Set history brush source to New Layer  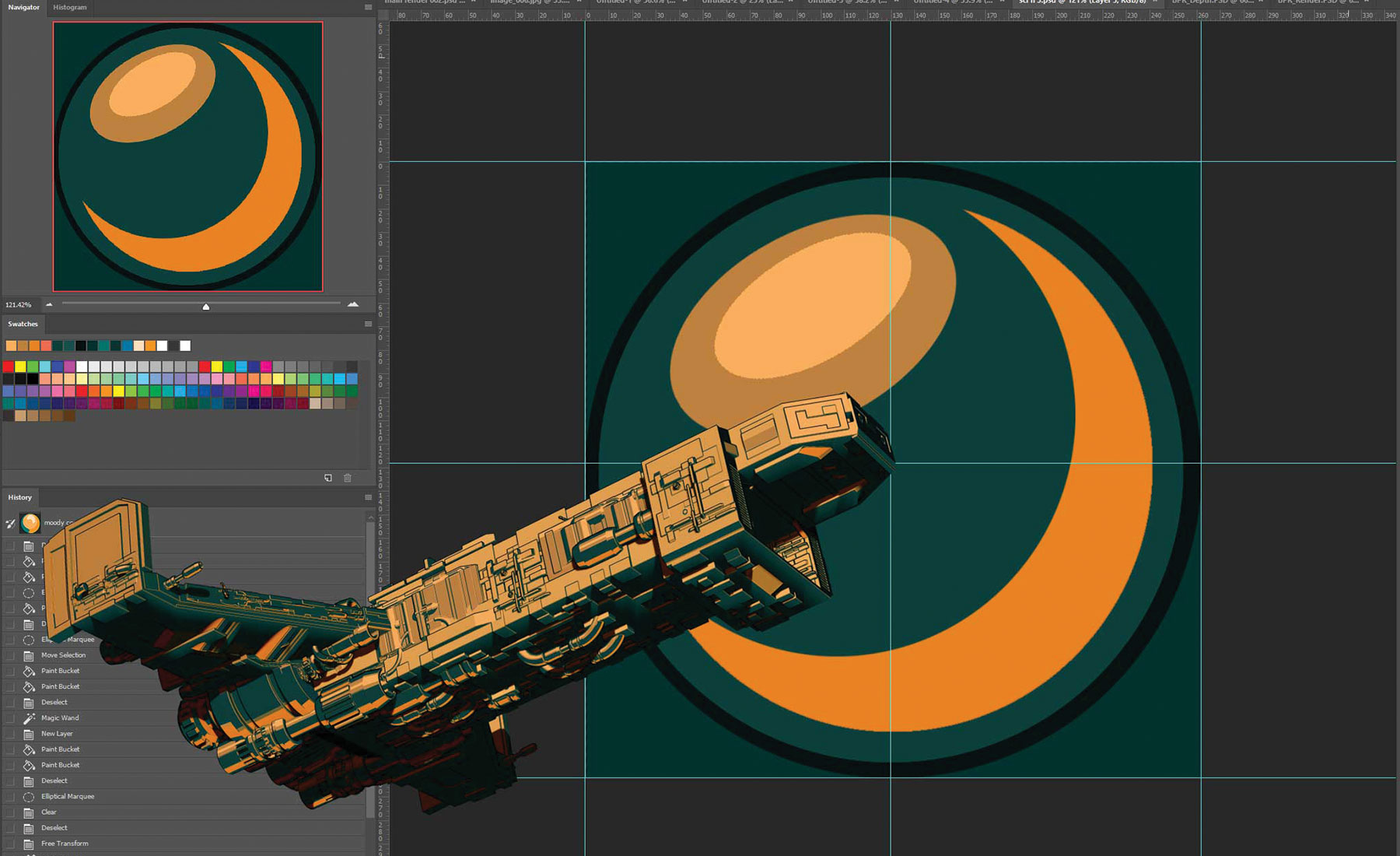click(x=10, y=734)
